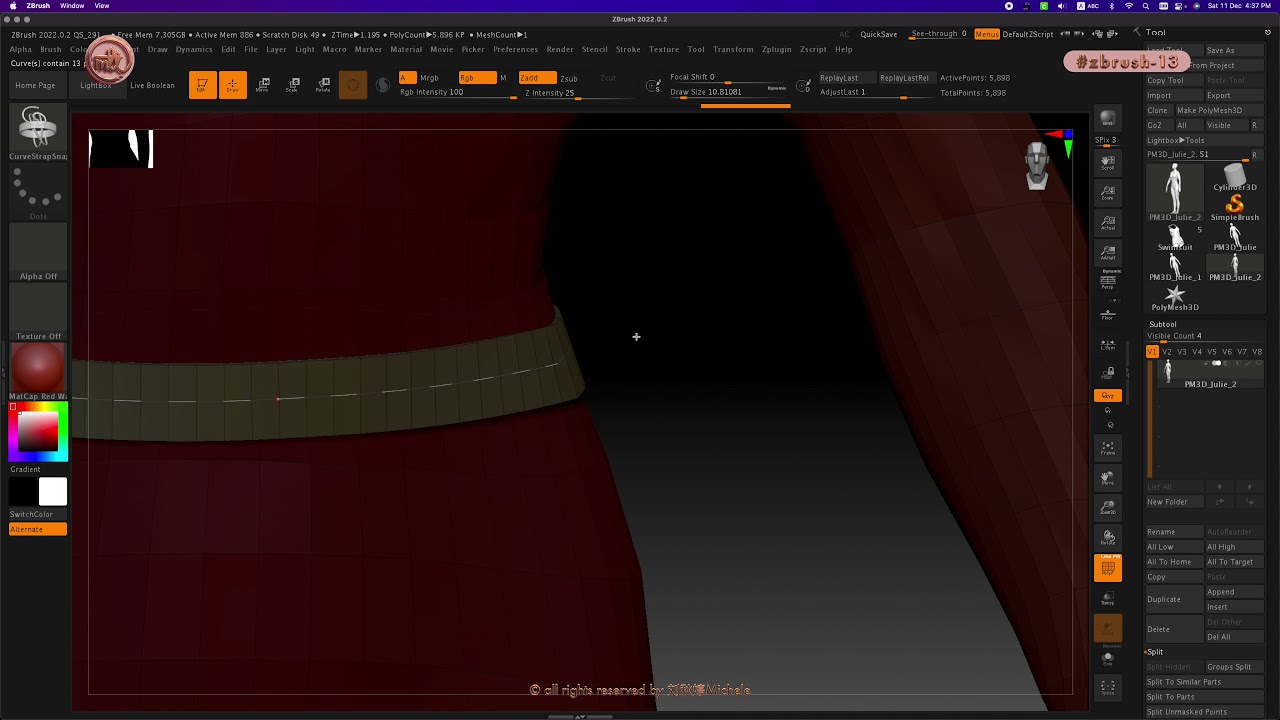Open the Brush menu
This screenshot has height=720, width=1280.
pos(51,49)
